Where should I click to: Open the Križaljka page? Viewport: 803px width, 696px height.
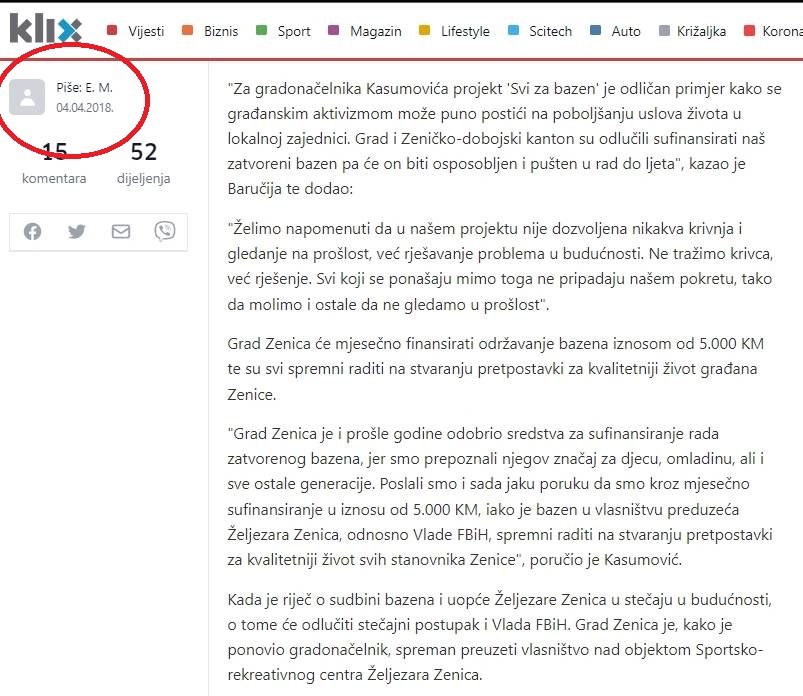coord(693,31)
